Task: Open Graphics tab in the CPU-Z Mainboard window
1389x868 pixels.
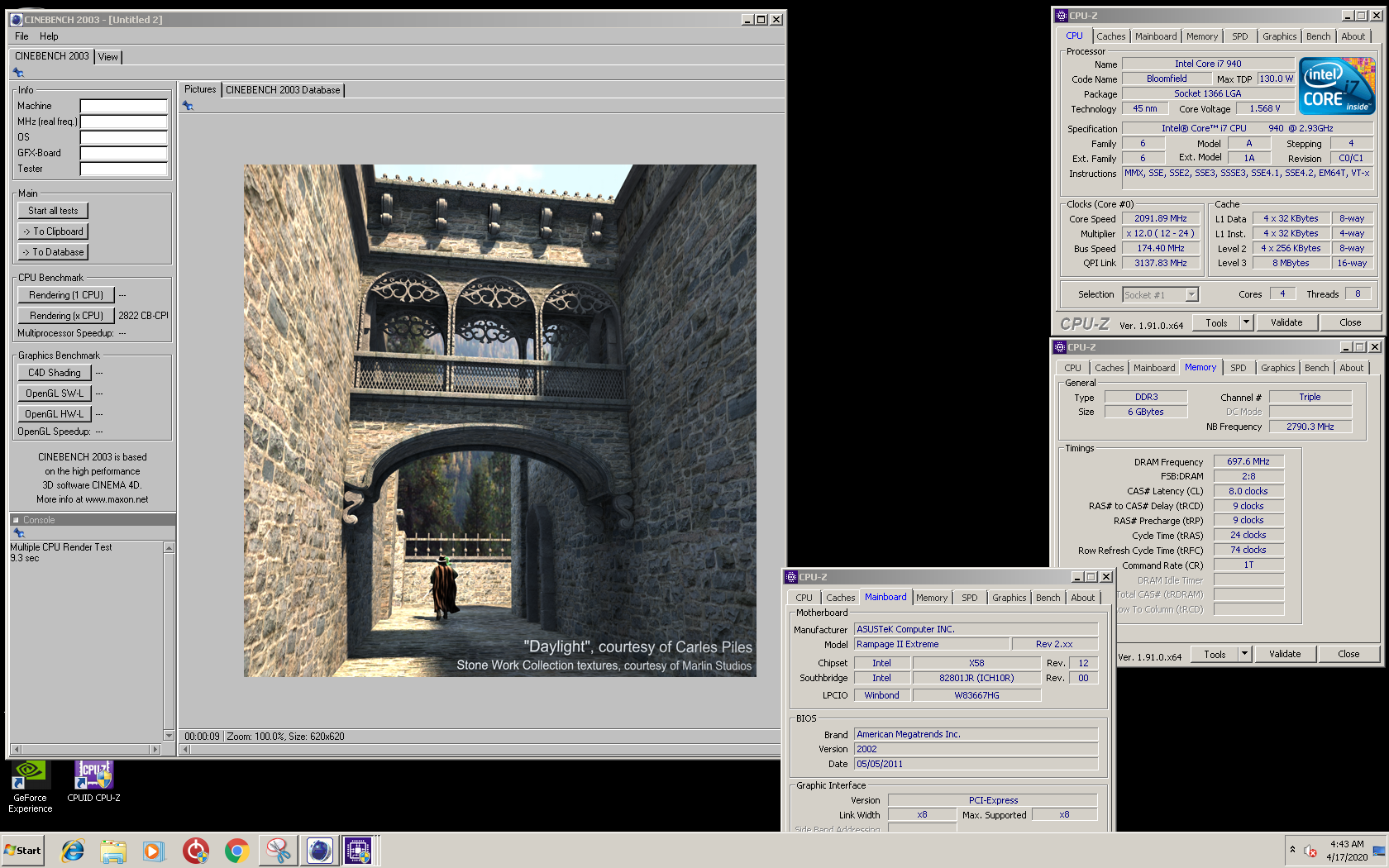Action: tap(1009, 598)
